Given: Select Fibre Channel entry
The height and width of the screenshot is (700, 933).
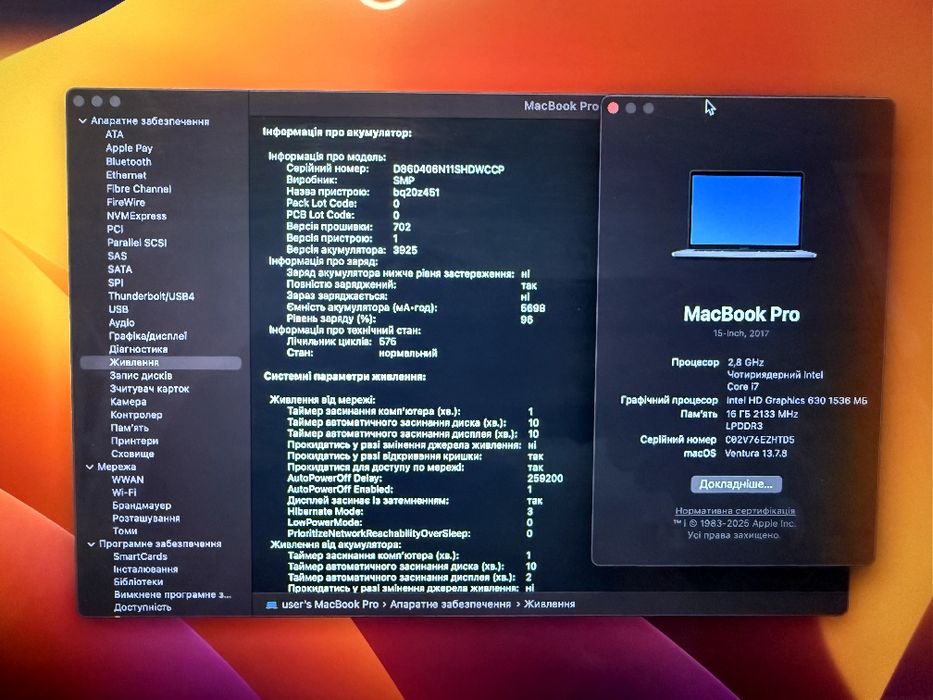Looking at the screenshot, I should [x=139, y=189].
